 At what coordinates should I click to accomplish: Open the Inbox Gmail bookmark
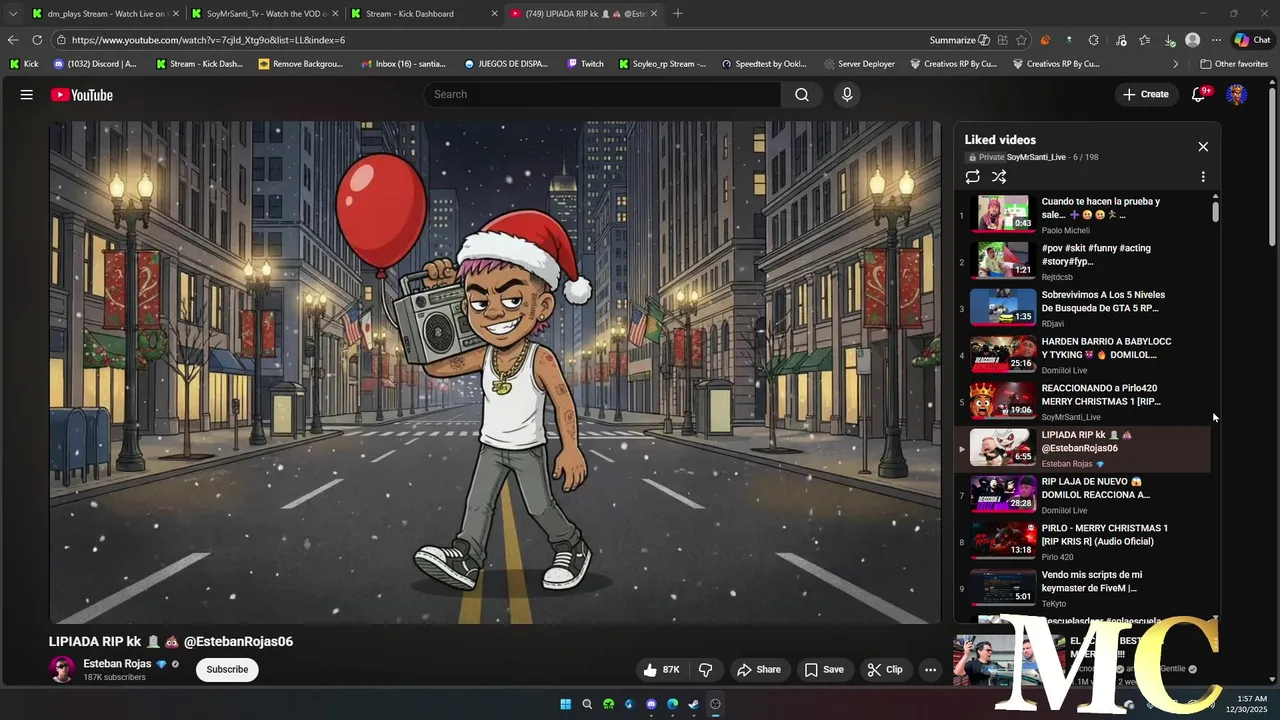403,64
